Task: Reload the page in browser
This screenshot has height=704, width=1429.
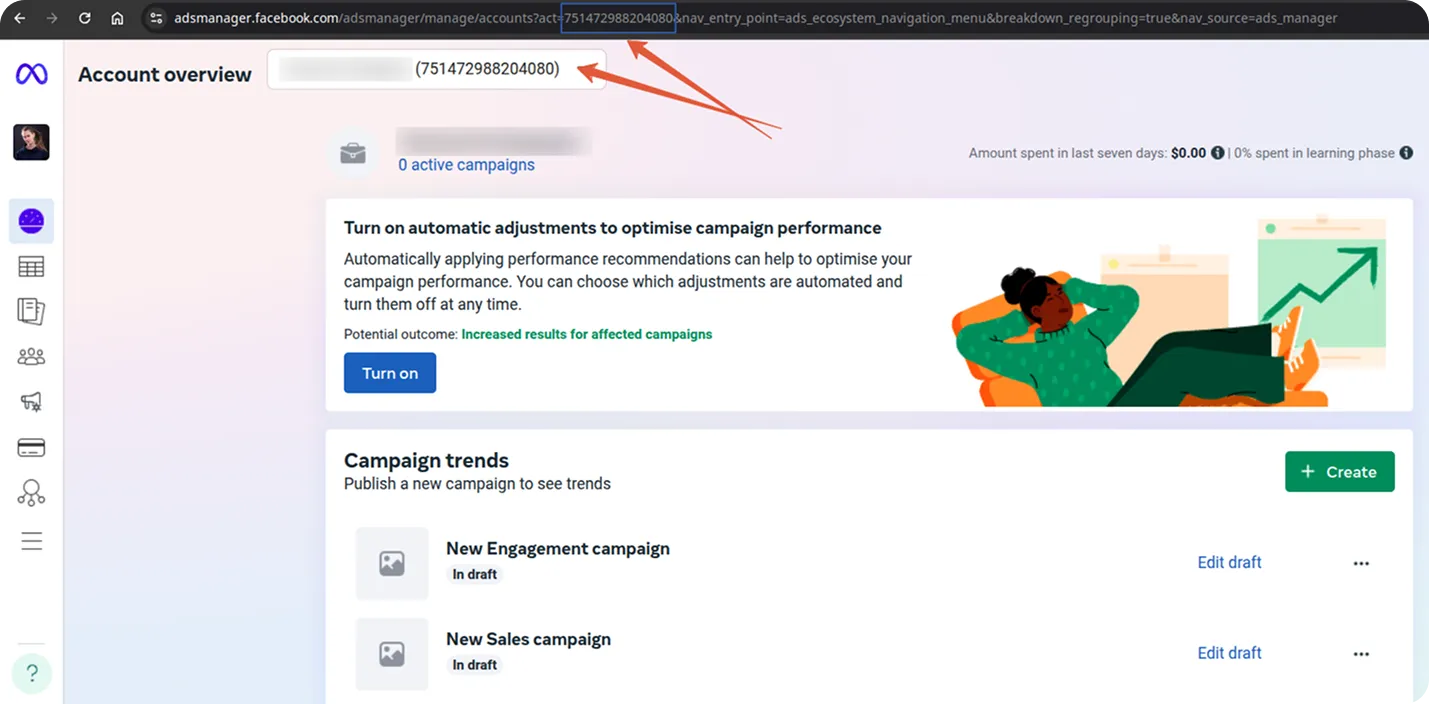Action: [x=85, y=18]
